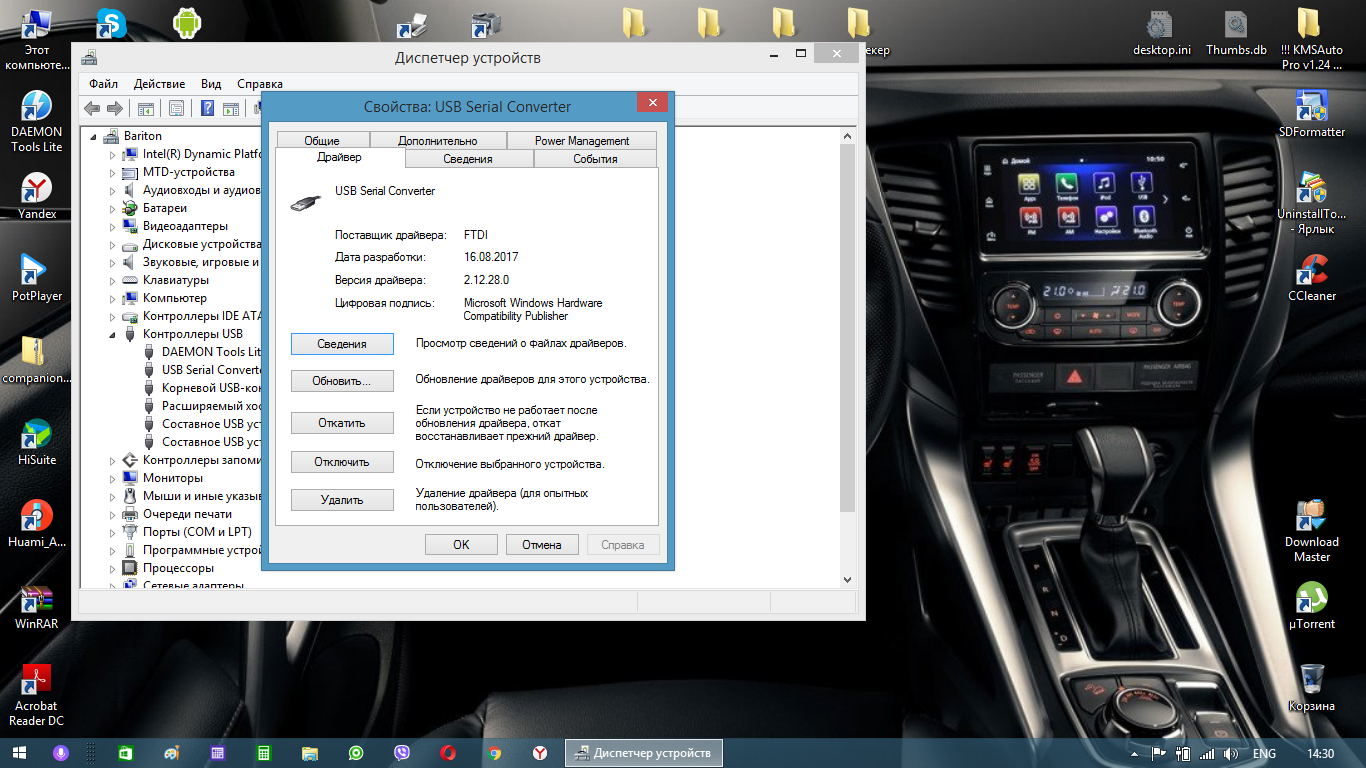This screenshot has width=1366, height=768.
Task: Open the Действие menu
Action: 159,84
